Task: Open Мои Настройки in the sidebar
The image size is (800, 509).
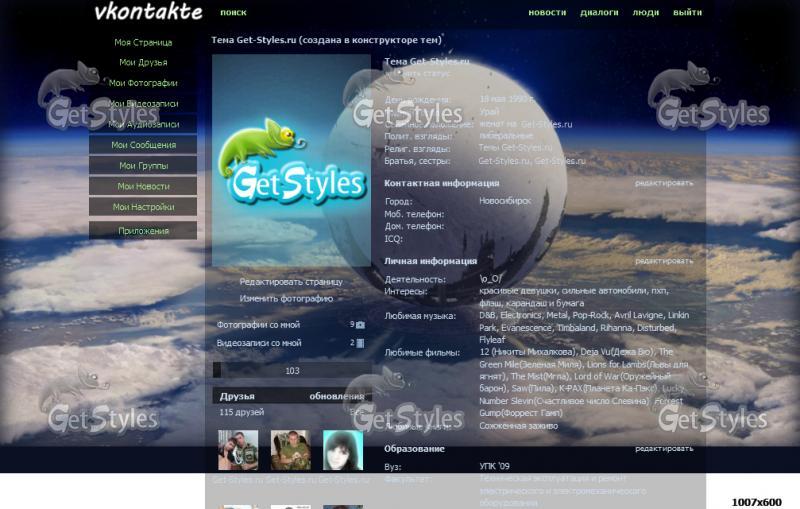Action: tap(143, 207)
